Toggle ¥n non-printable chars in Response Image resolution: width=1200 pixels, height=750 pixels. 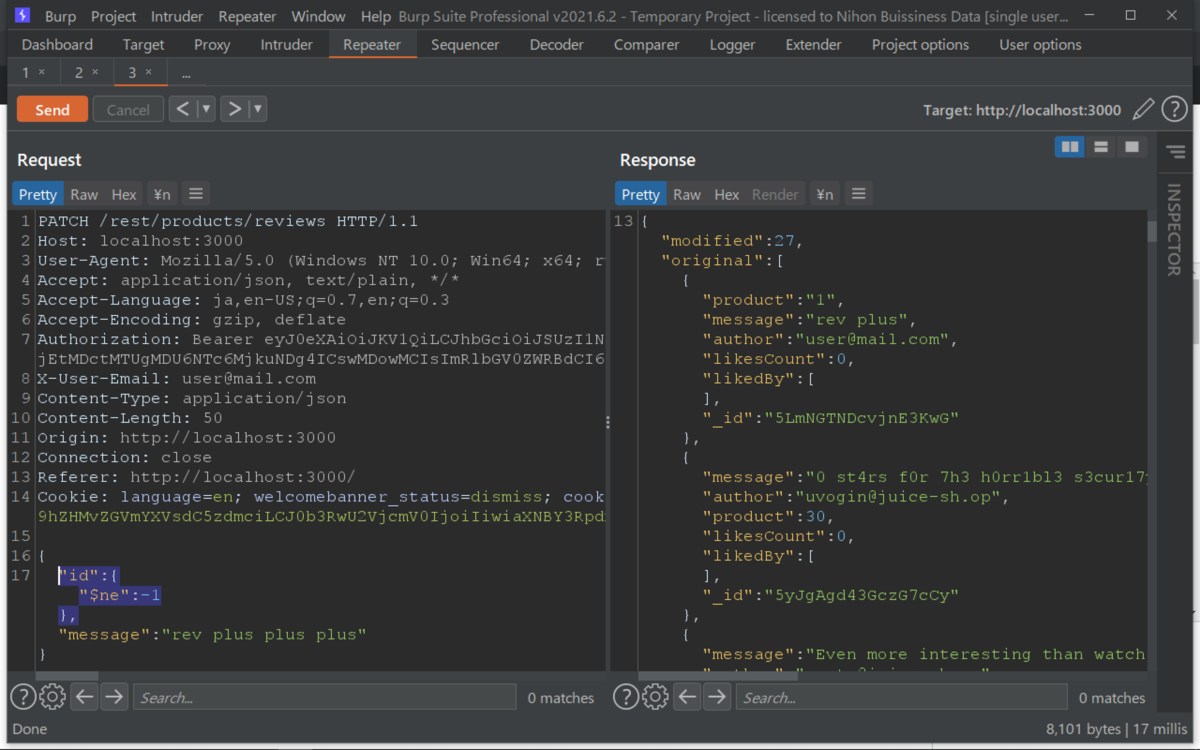point(824,194)
